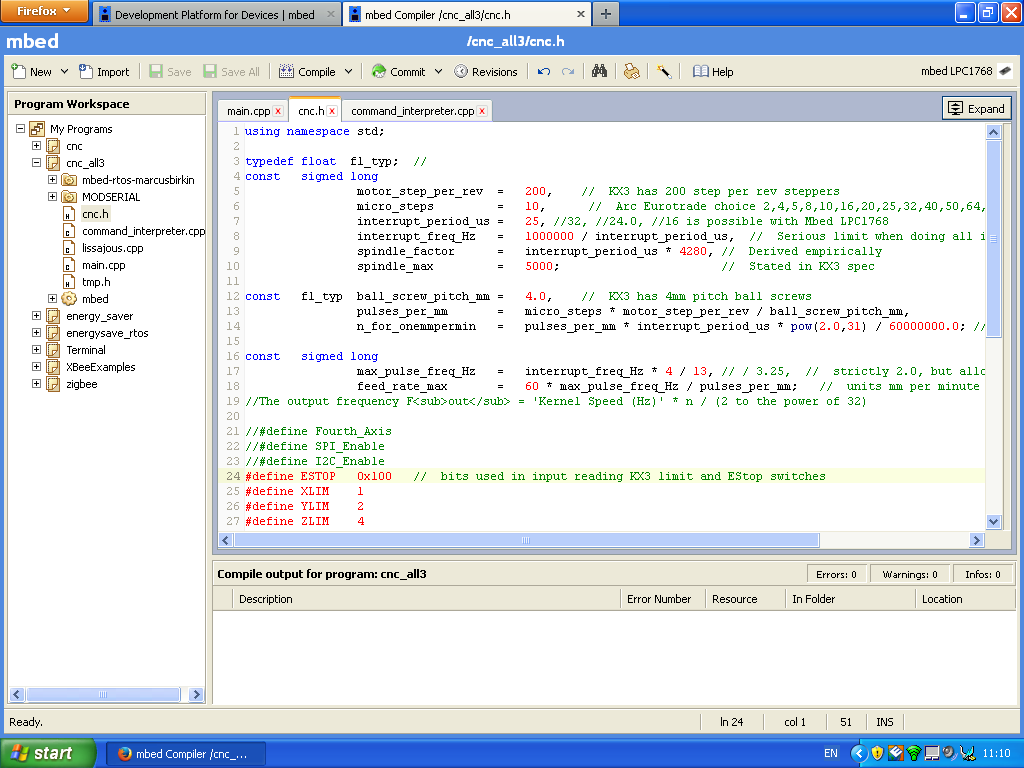Open the Compile dropdown arrow
Viewport: 1024px width, 768px height.
(x=348, y=71)
